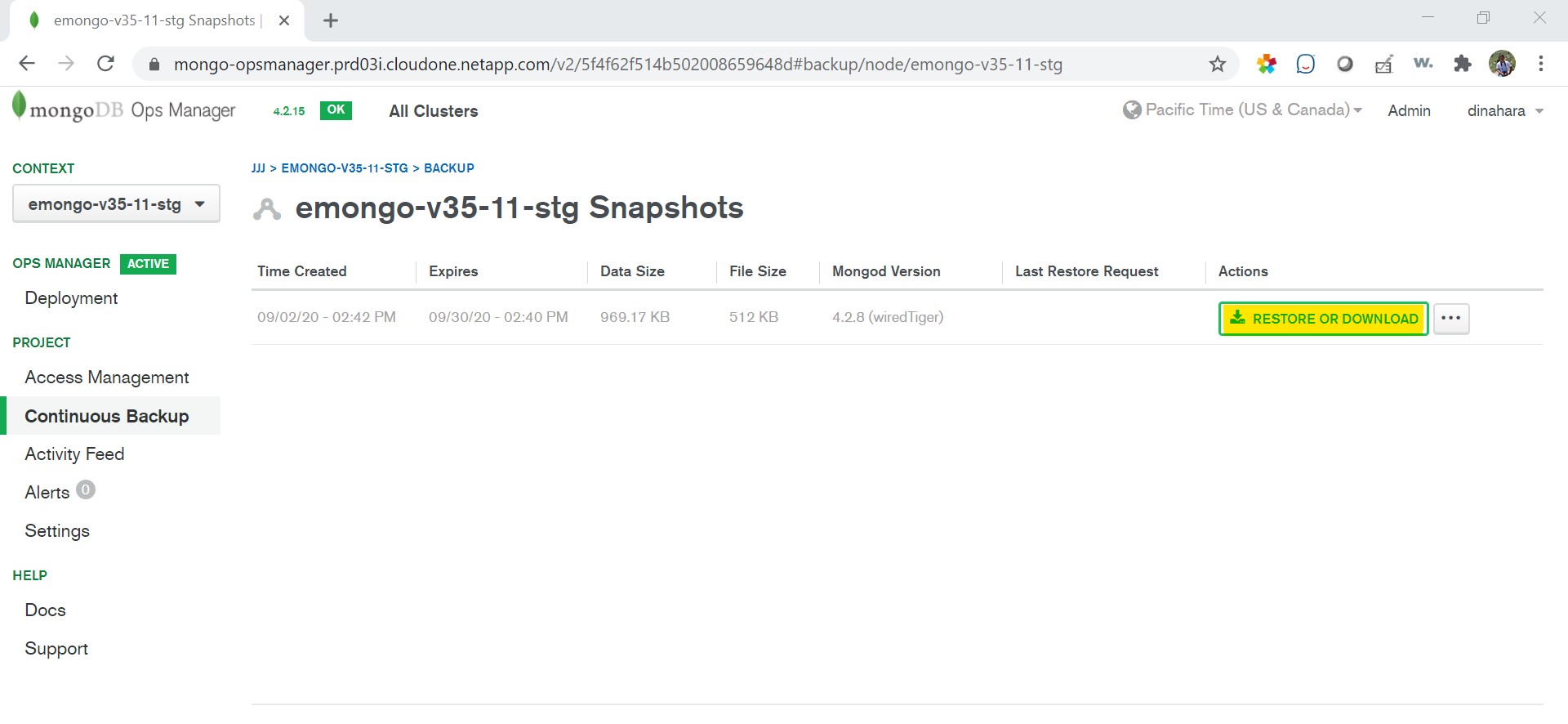The image size is (1568, 724).
Task: Bookmark this page with star icon
Action: click(1217, 65)
